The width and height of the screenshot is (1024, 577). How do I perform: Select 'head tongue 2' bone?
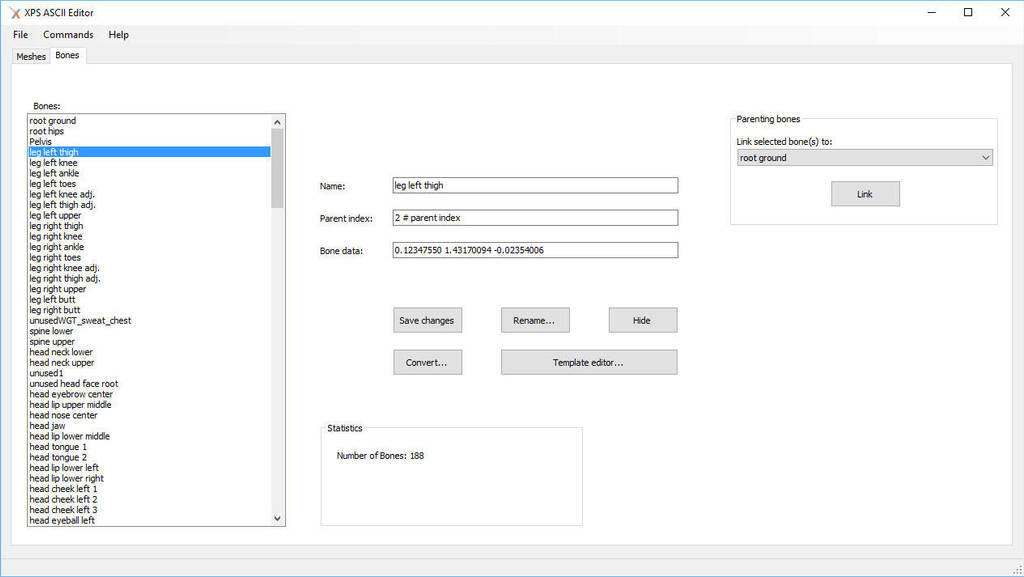(149, 458)
